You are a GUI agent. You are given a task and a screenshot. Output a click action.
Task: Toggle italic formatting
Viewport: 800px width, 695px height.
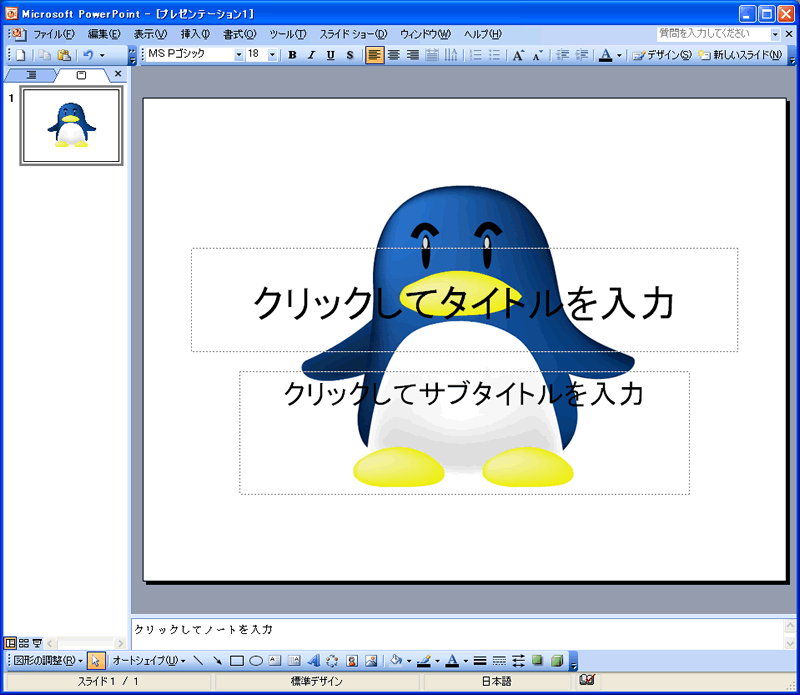point(311,55)
